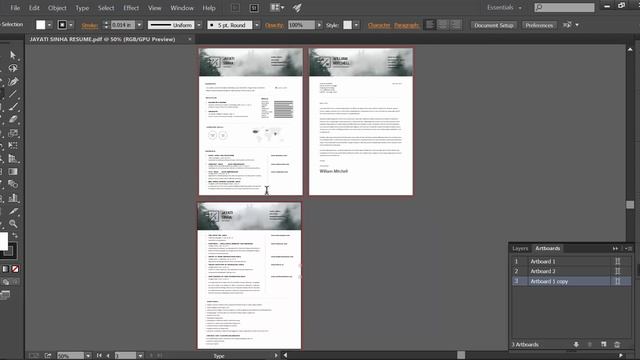The width and height of the screenshot is (640, 360).
Task: Align paragraph text left
Action: [430, 25]
